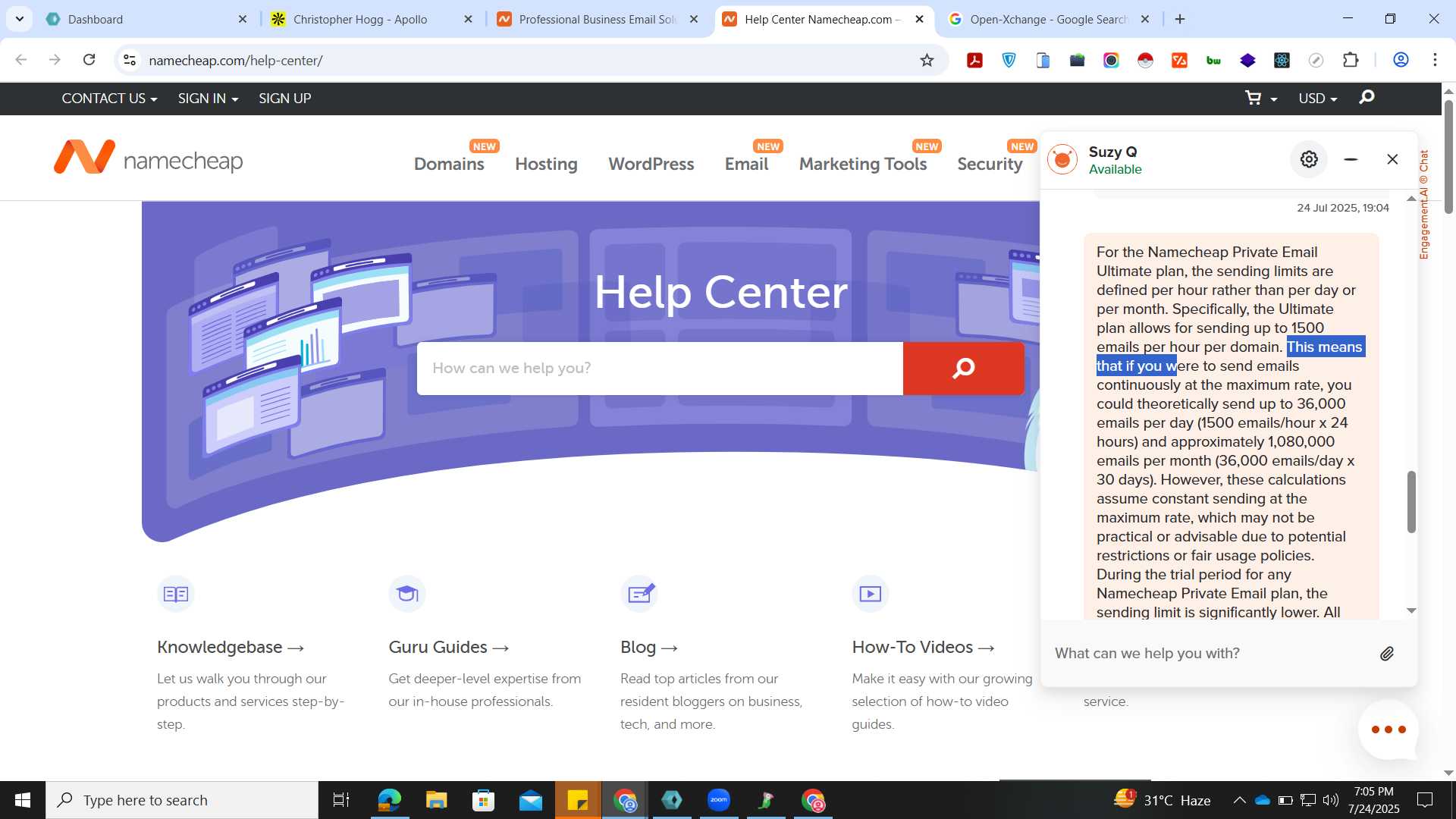1456x819 pixels.
Task: Open the Knowledgebase link
Action: [231, 647]
